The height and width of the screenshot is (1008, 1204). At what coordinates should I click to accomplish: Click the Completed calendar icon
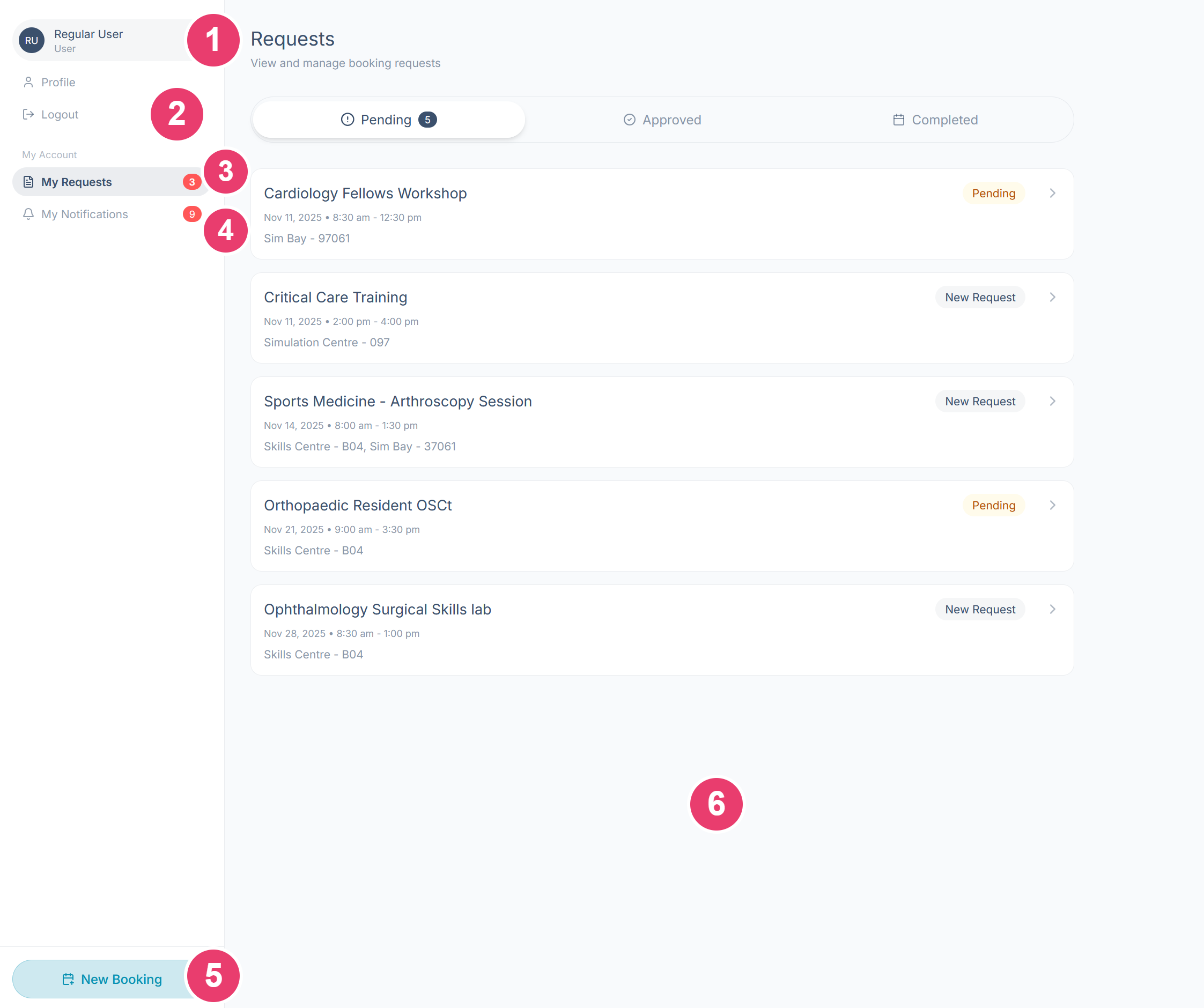click(898, 119)
